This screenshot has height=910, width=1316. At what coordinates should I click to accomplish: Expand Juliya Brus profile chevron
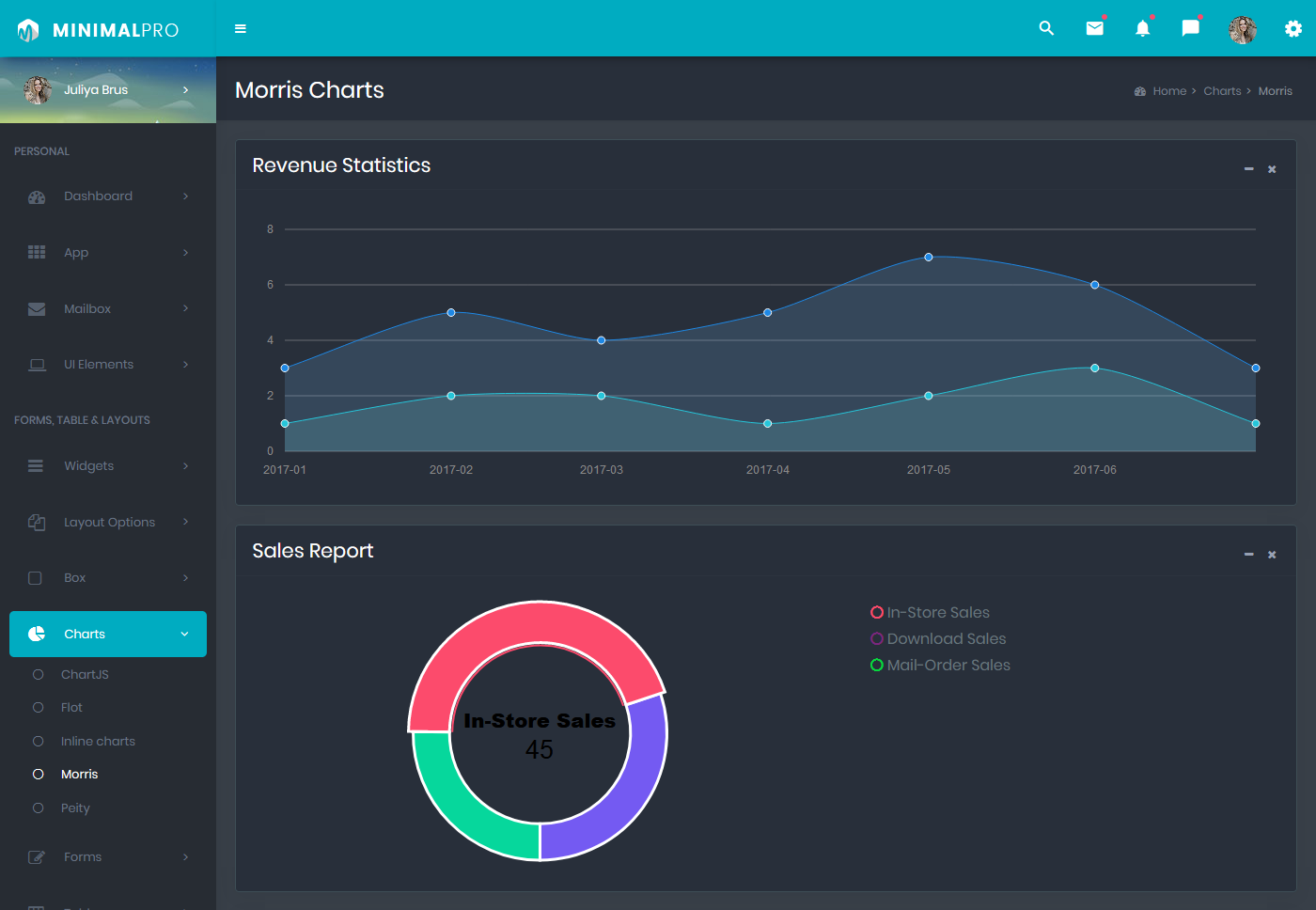185,90
